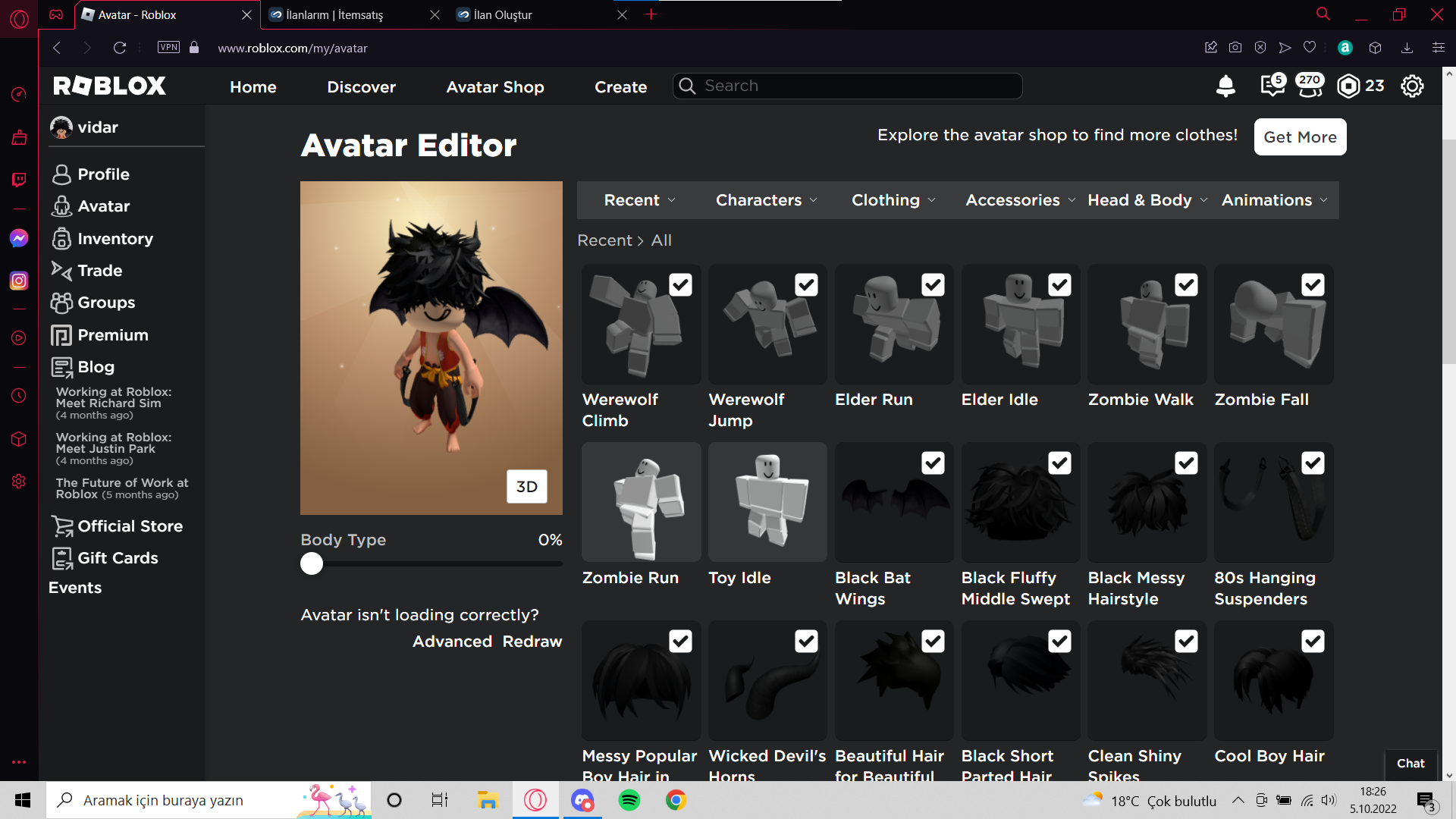This screenshot has height=819, width=1456.
Task: Open a new tab with the plus icon
Action: [x=651, y=14]
